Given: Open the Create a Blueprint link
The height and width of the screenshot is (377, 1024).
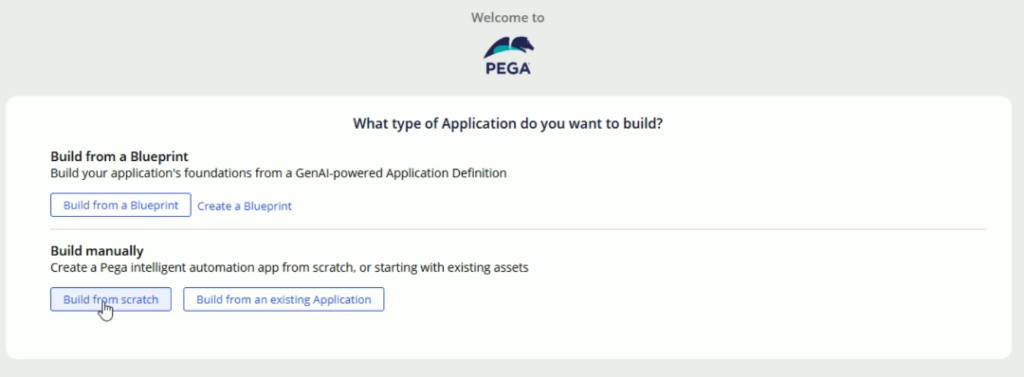Looking at the screenshot, I should click(x=244, y=206).
